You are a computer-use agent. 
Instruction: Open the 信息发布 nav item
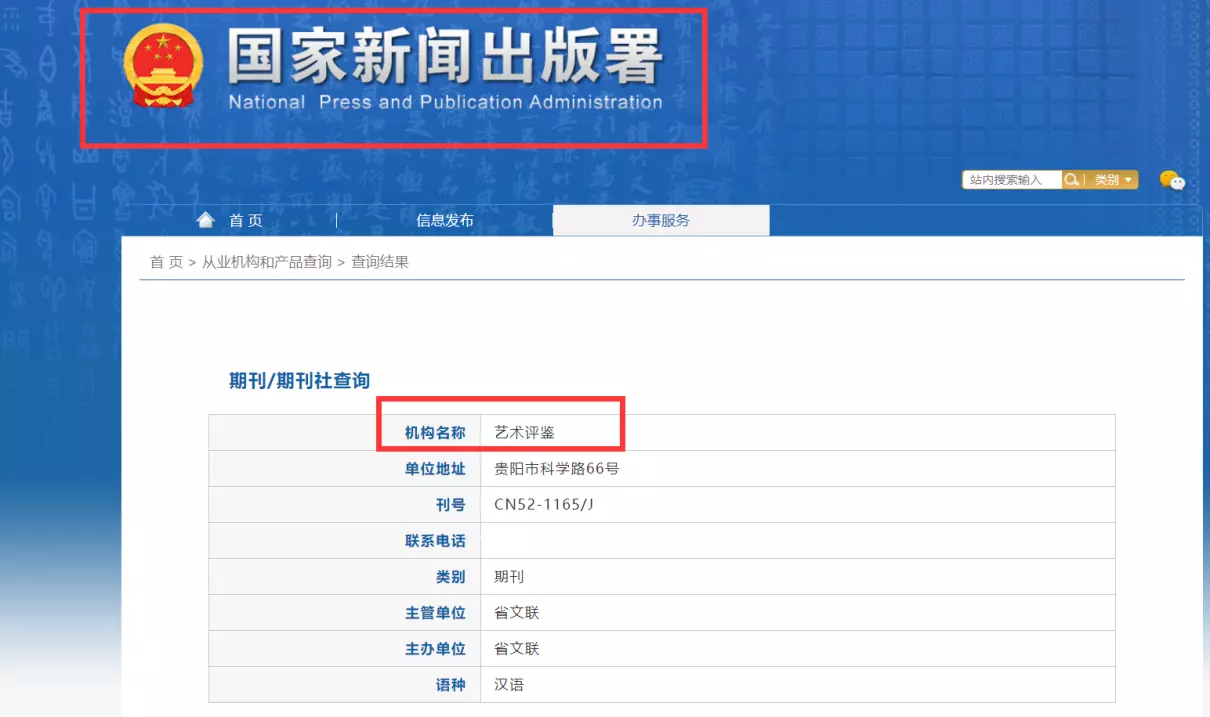(445, 220)
